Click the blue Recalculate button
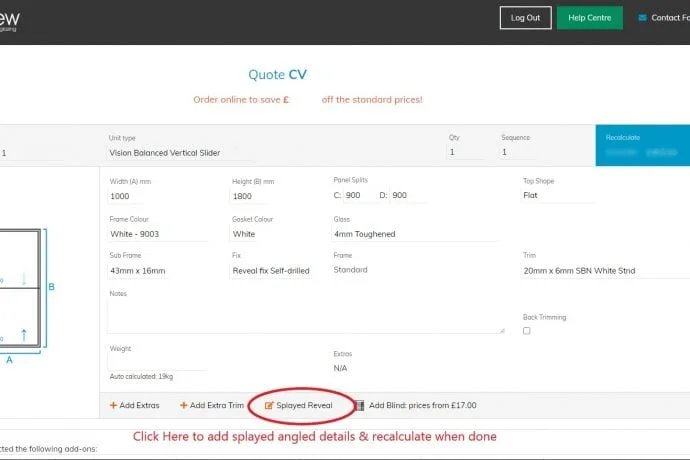The width and height of the screenshot is (690, 460). tap(642, 145)
